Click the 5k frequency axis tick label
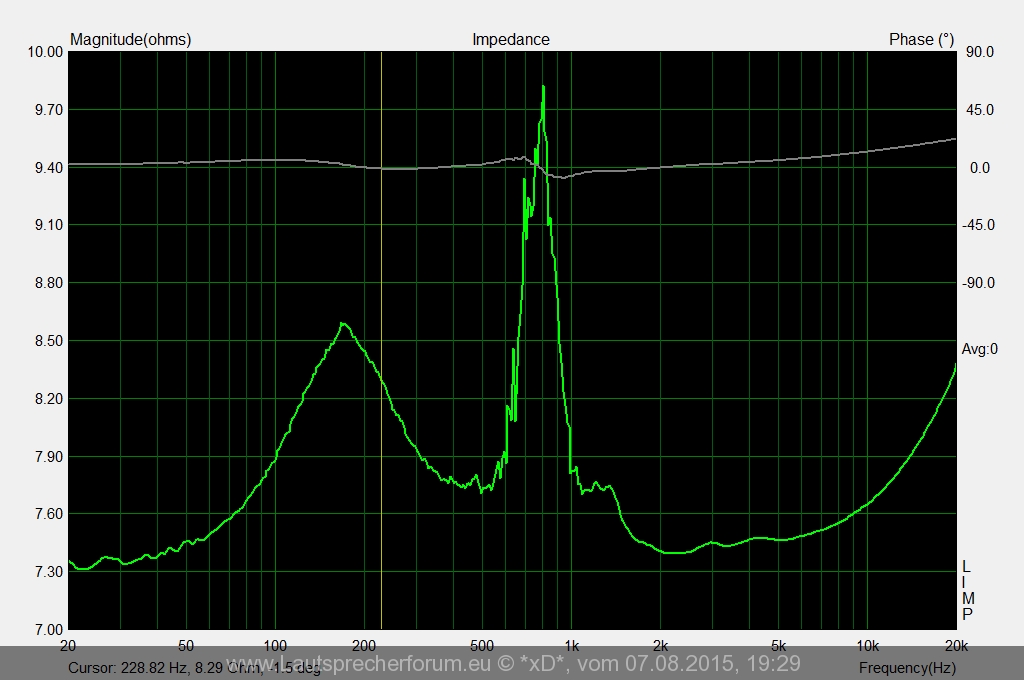 point(778,645)
